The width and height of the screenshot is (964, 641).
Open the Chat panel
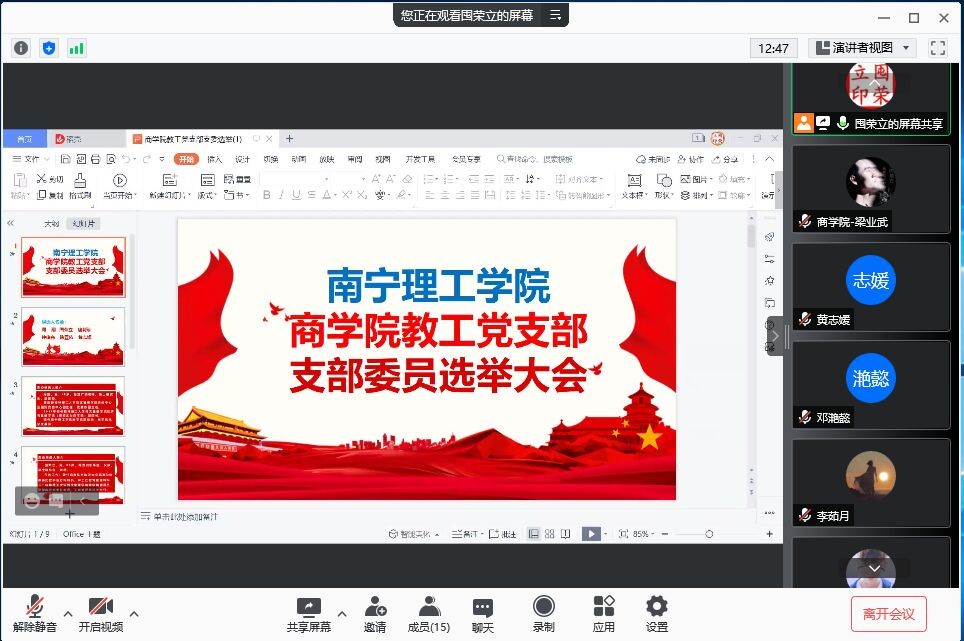[483, 613]
